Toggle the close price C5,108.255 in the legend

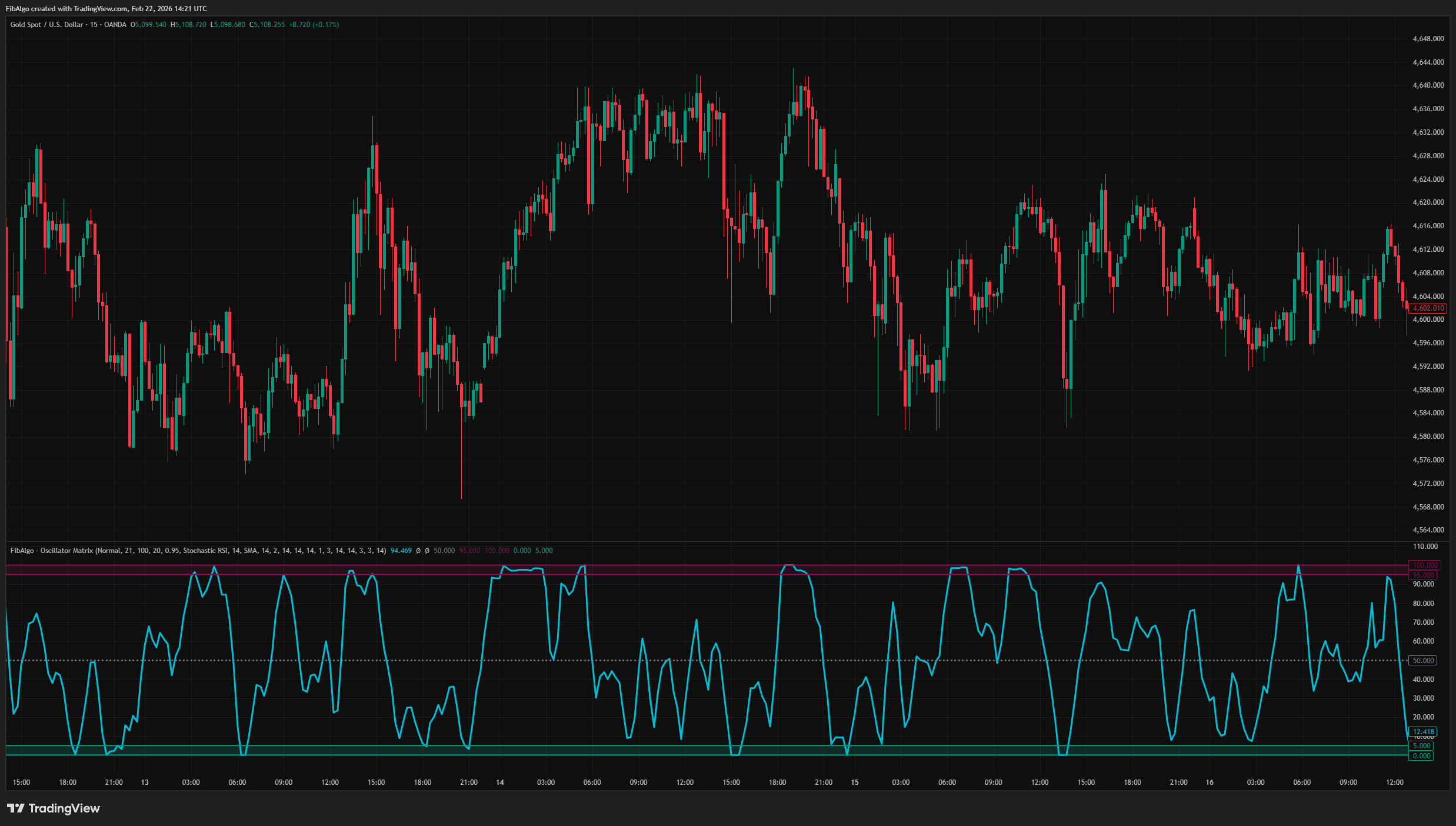tap(268, 25)
